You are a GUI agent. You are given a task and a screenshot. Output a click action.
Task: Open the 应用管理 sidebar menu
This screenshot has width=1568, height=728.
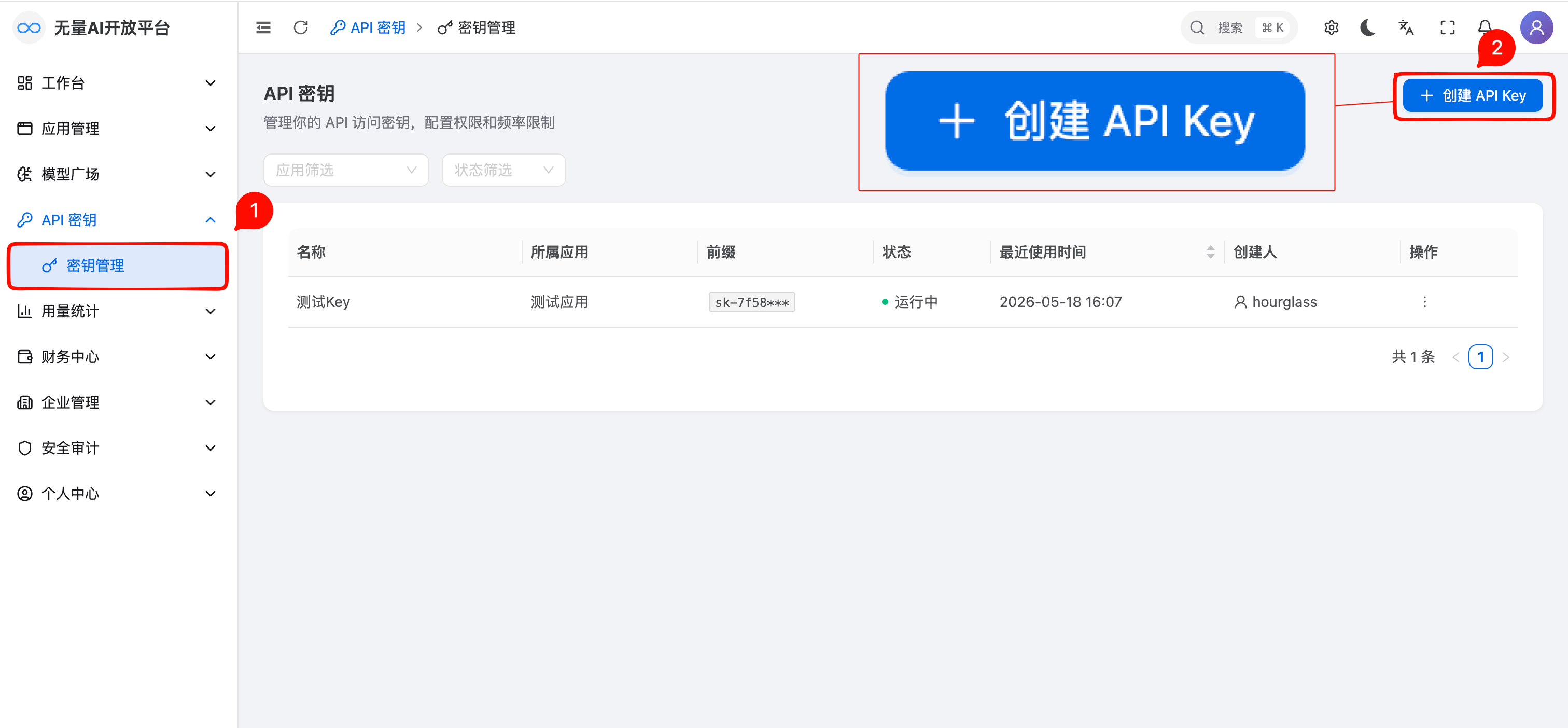(x=118, y=129)
